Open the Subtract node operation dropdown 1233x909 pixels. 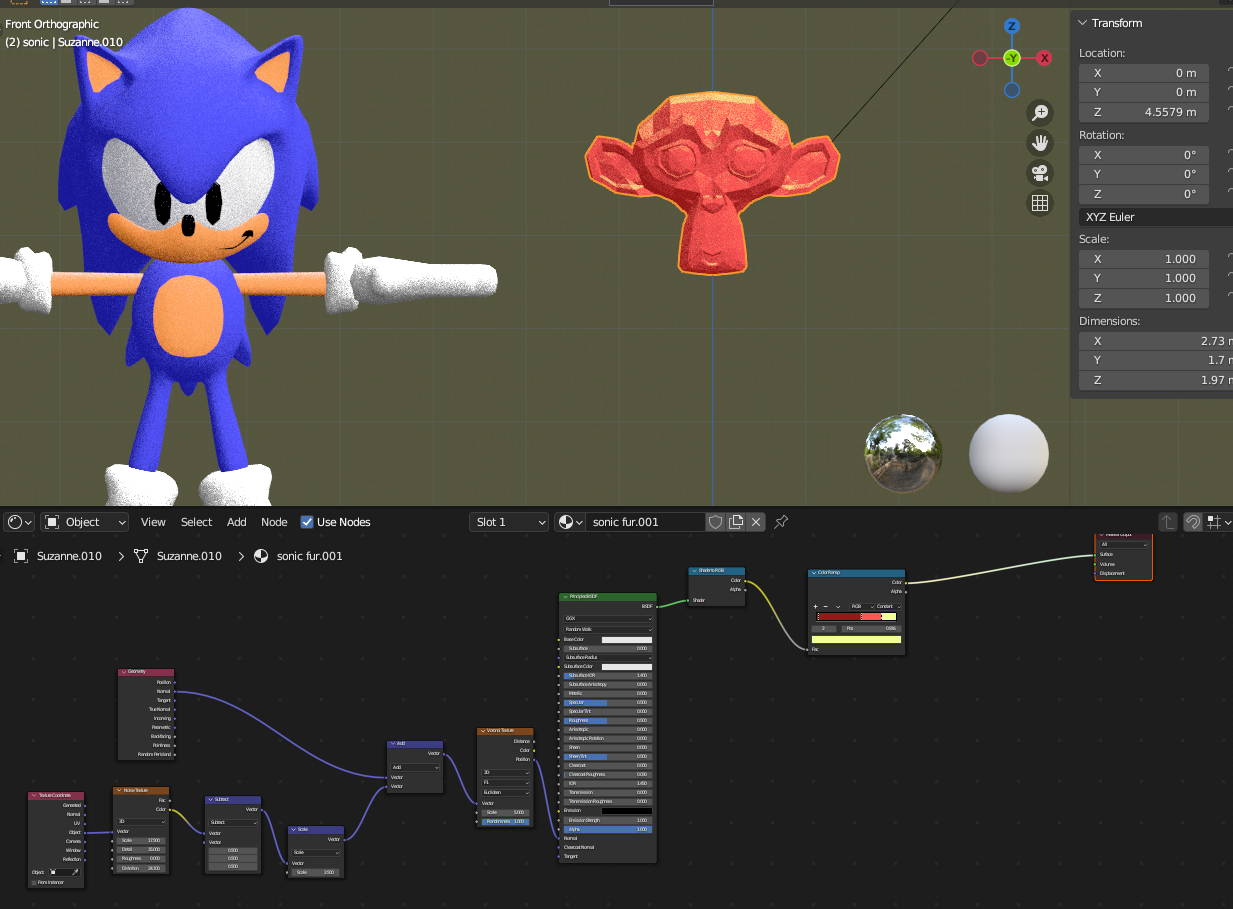(232, 822)
